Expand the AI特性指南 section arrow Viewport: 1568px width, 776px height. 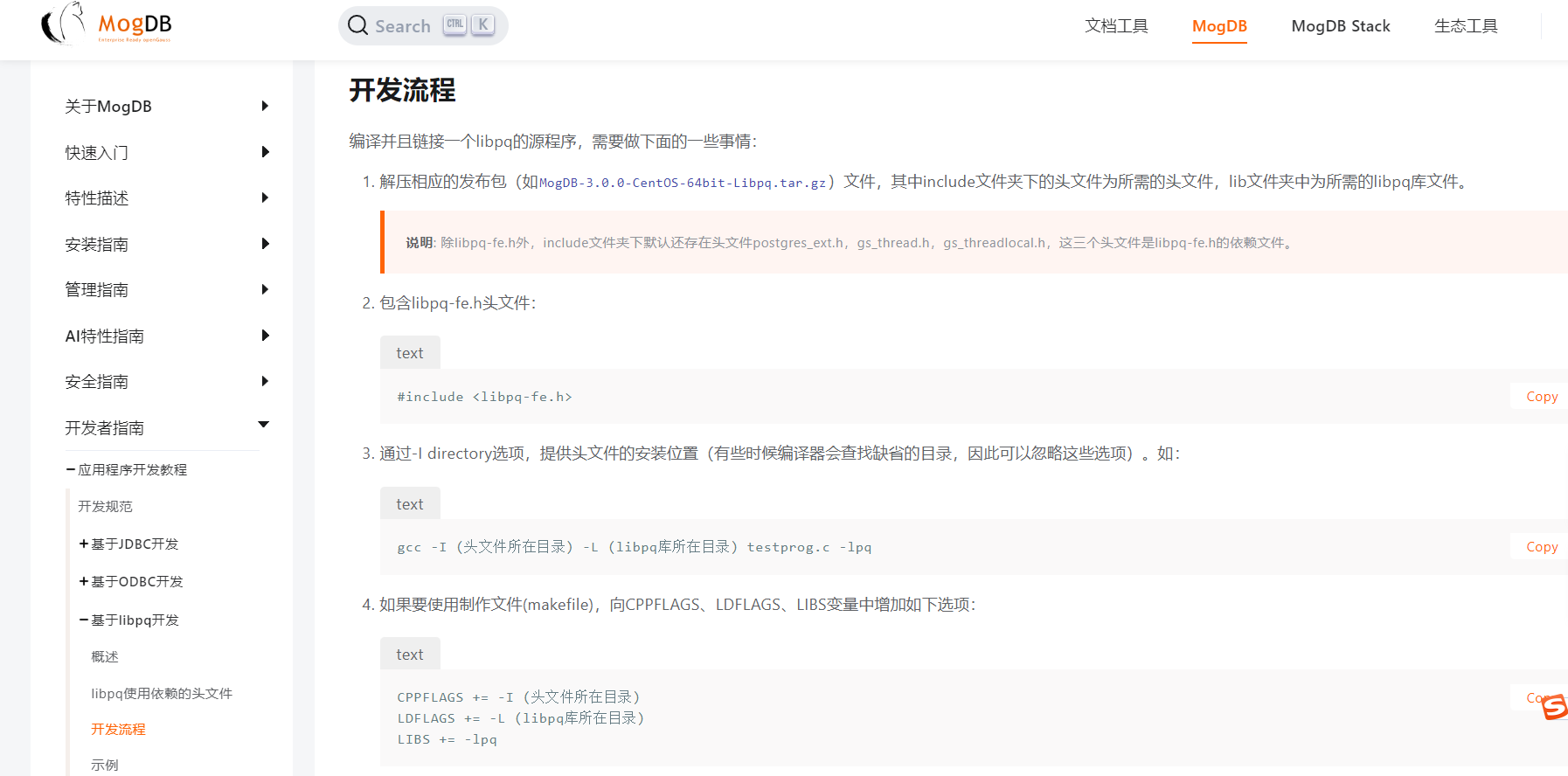pos(265,336)
